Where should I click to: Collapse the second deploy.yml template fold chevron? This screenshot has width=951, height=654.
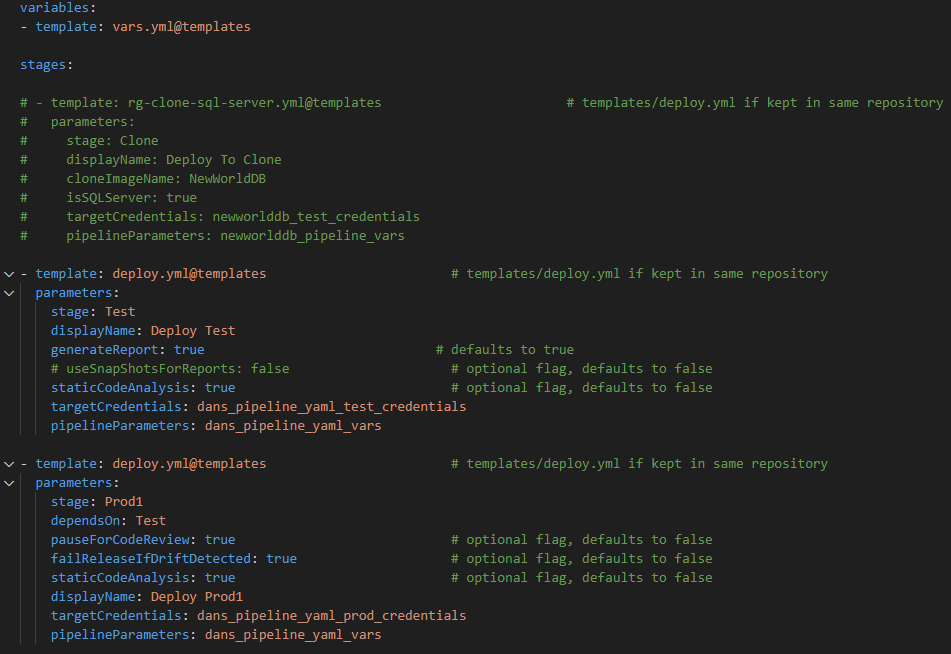coord(9,464)
